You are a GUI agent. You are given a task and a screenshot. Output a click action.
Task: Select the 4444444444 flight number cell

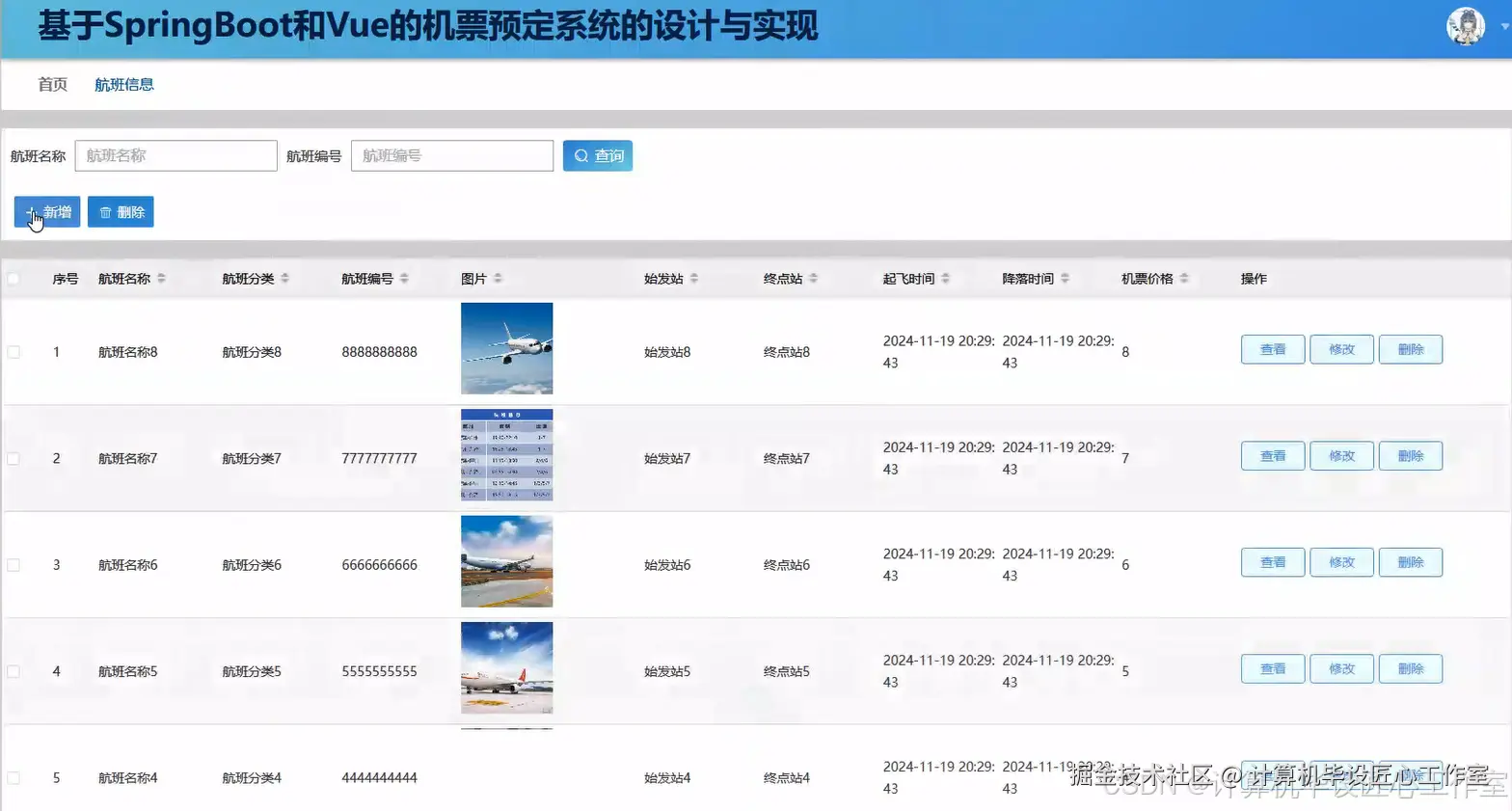tap(379, 778)
